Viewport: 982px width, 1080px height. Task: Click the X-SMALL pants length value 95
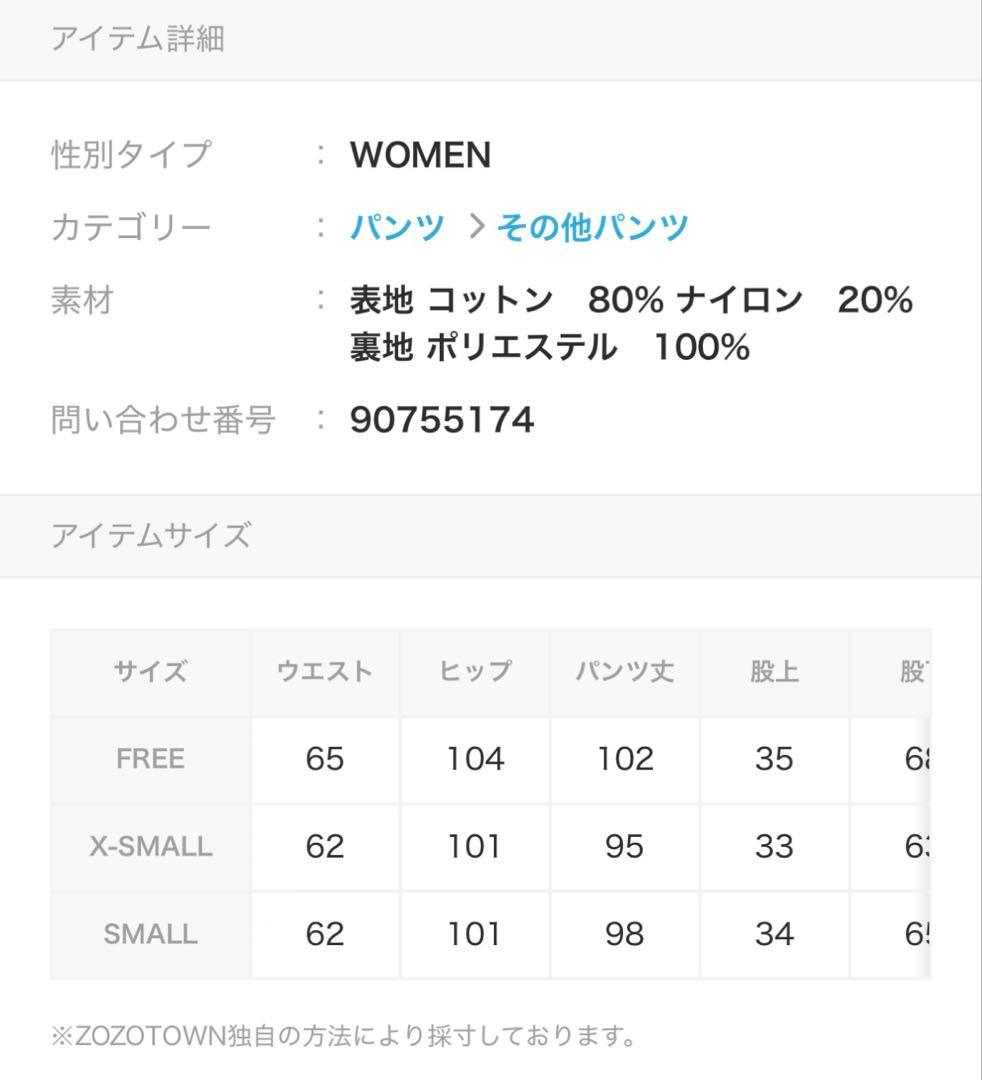(624, 847)
